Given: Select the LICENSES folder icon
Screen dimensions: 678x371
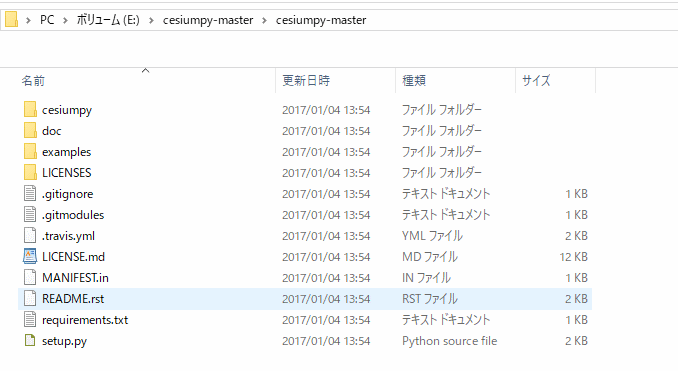Looking at the screenshot, I should coord(30,173).
